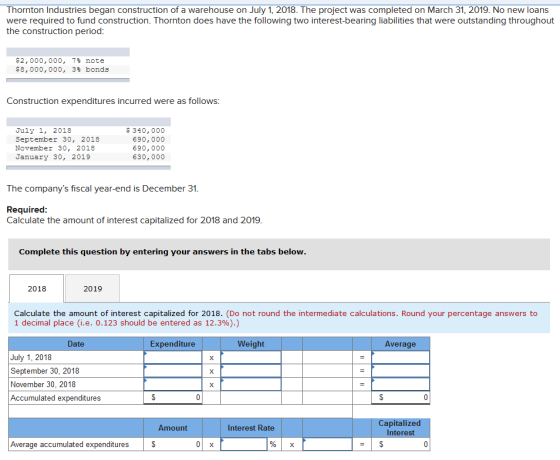Image resolution: width=560 pixels, height=460 pixels.
Task: Click the November 30, 2018 Expenditure field
Action: (173, 384)
